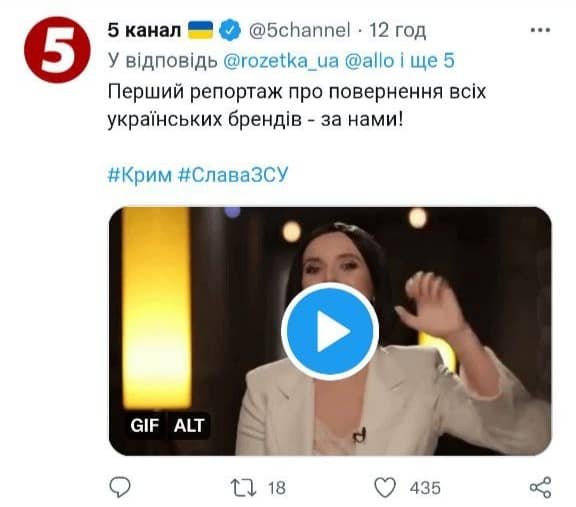Open the tweet text about українських брендів
Screen dimensions: 576x507
click(297, 106)
